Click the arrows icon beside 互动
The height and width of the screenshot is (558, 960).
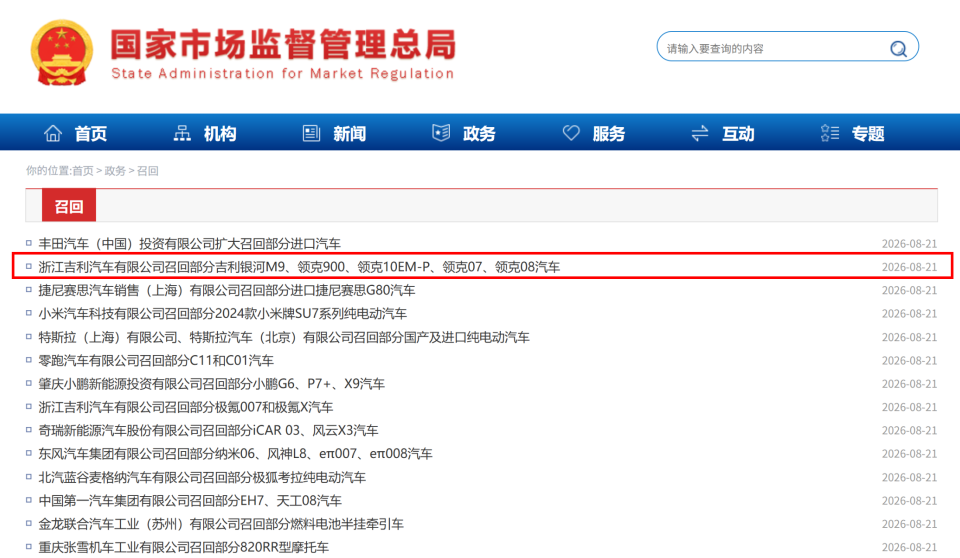700,133
